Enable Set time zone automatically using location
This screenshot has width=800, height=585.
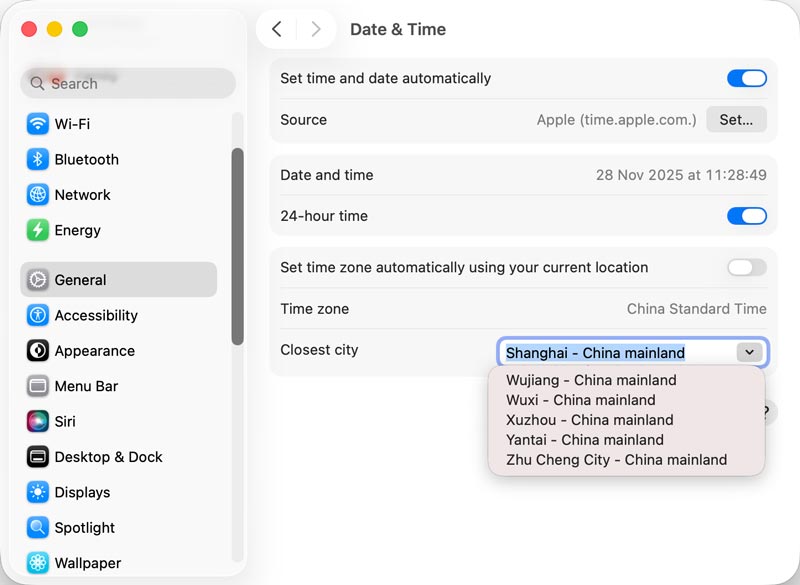(x=747, y=267)
